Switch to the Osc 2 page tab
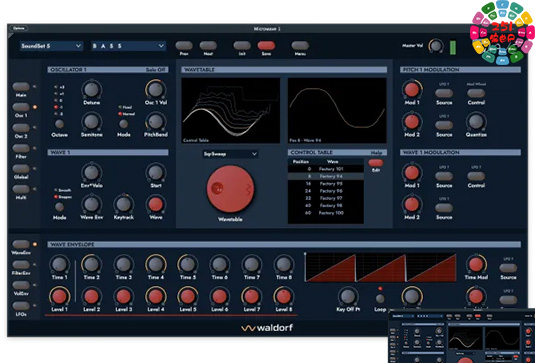This screenshot has height=363, width=535. 21,128
